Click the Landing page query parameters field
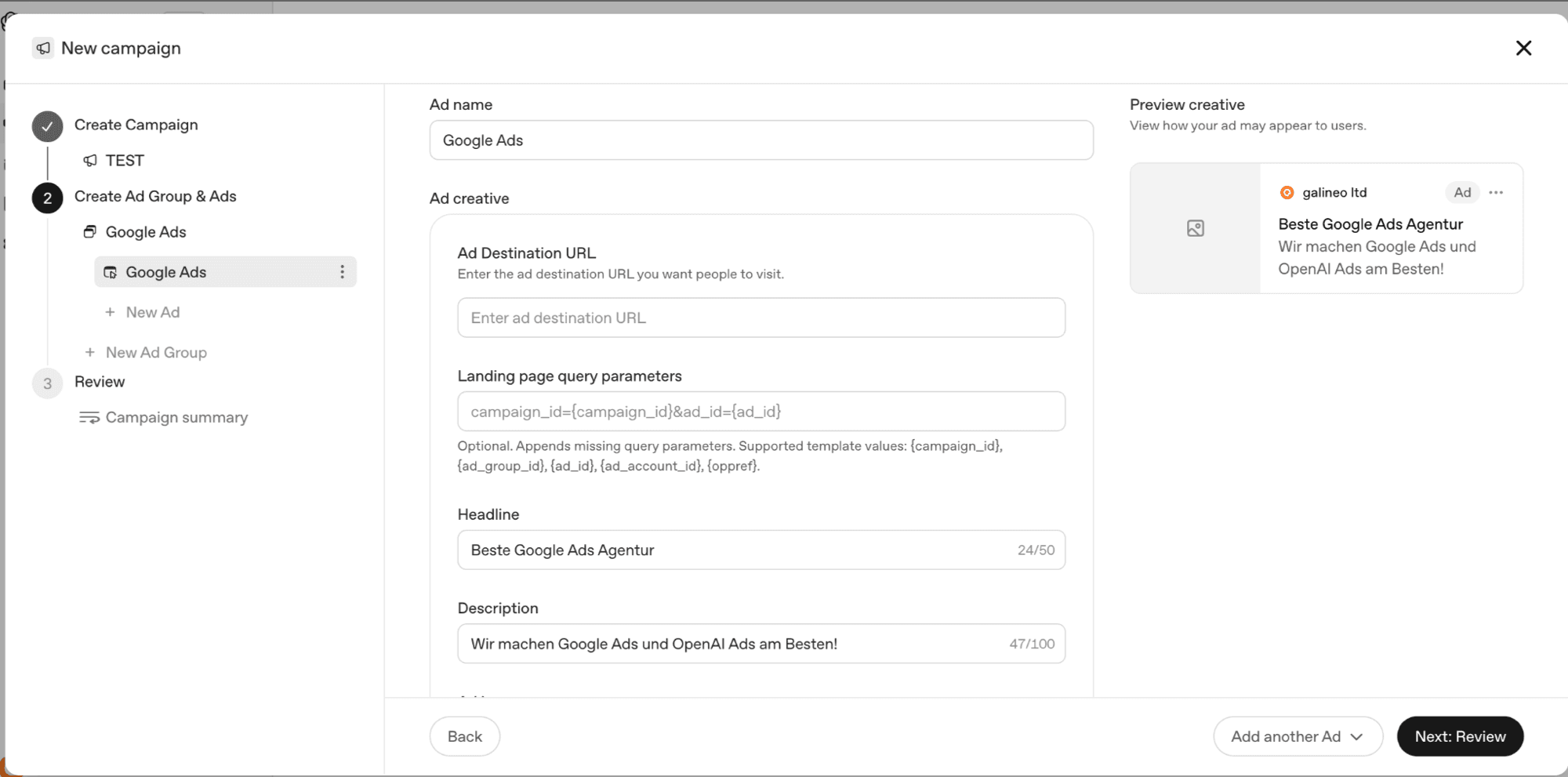The height and width of the screenshot is (777, 1568). 761,412
